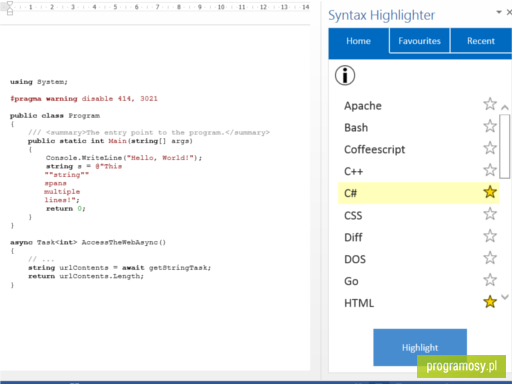Click 'public class Program' in the document
Screen dimensions: 512x384
click(55, 116)
